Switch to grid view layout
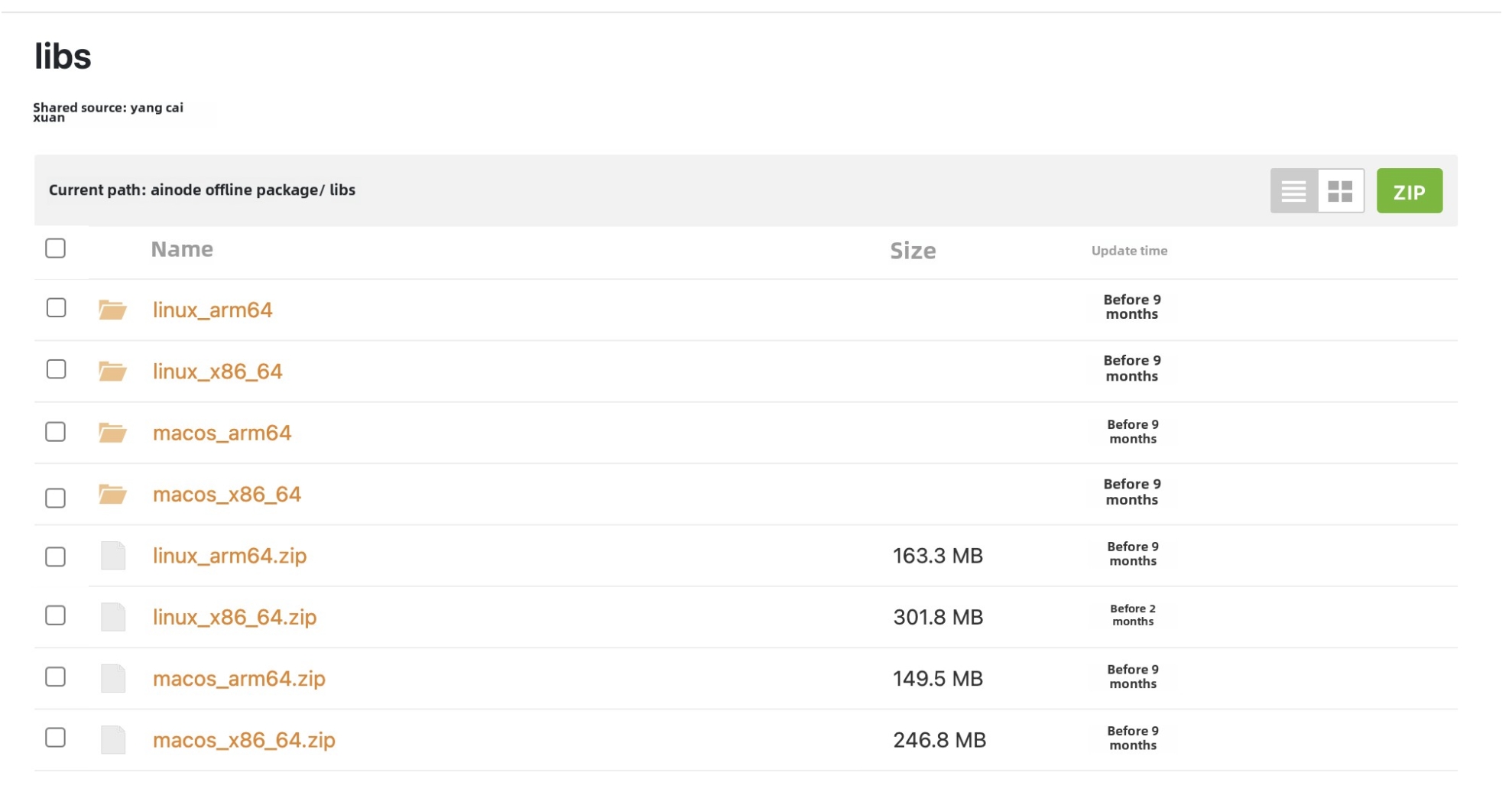1512x792 pixels. [x=1340, y=191]
